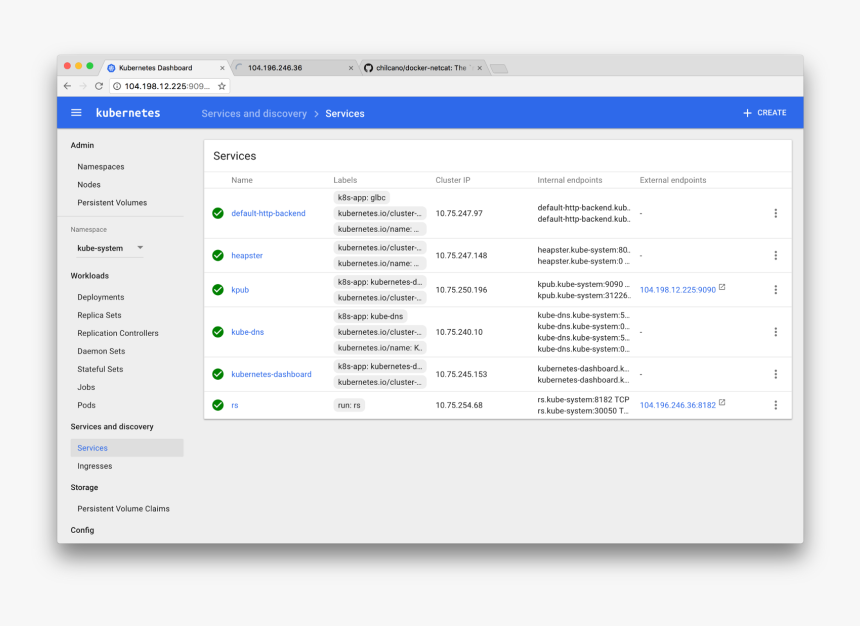860x626 pixels.
Task: Open actions menu for kubernetes-dashboard service
Action: point(775,374)
